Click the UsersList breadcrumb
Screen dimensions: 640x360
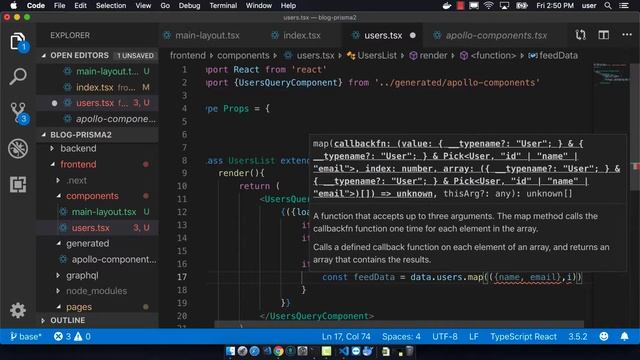[371, 56]
